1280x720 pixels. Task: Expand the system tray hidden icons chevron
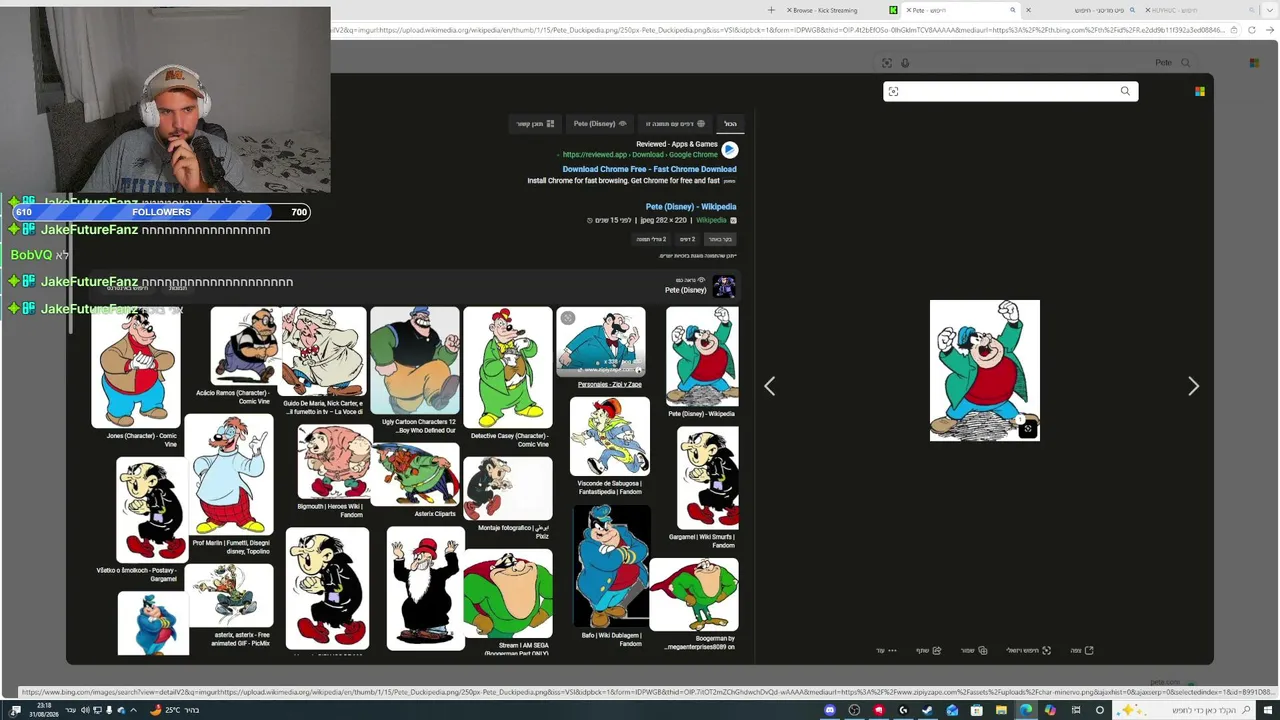click(134, 710)
